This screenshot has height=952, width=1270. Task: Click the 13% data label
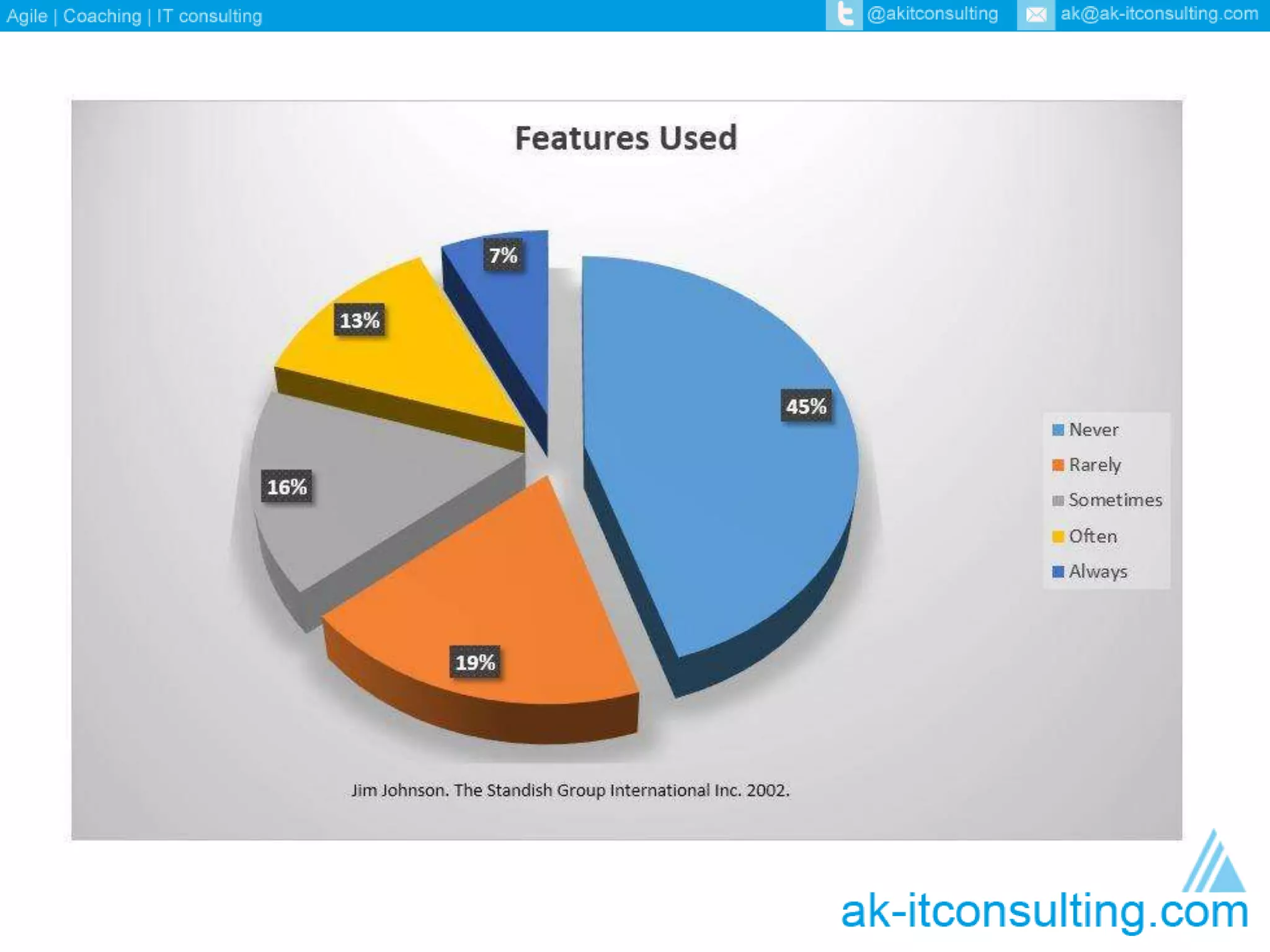click(x=359, y=320)
